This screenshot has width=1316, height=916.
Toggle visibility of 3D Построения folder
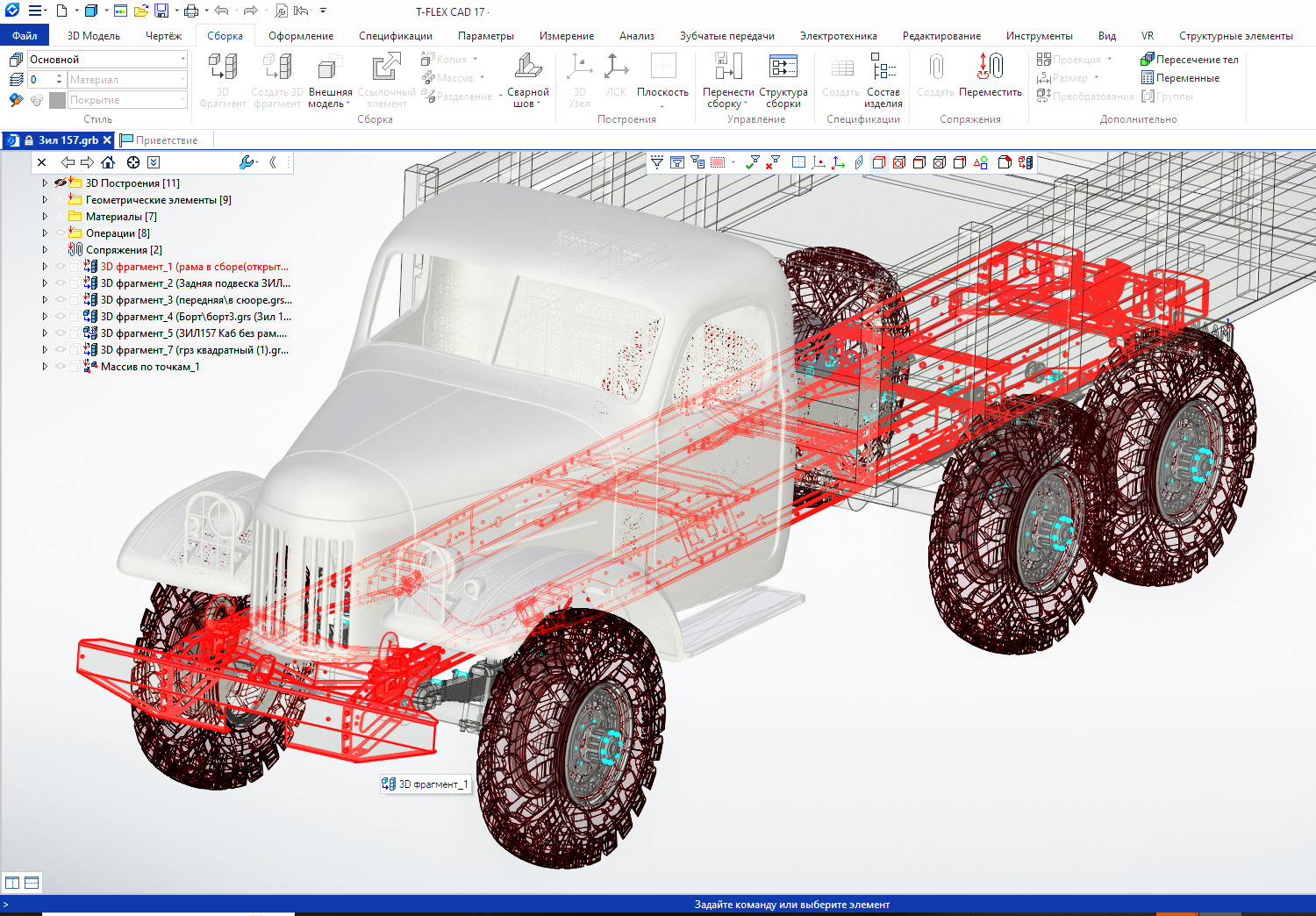[61, 183]
